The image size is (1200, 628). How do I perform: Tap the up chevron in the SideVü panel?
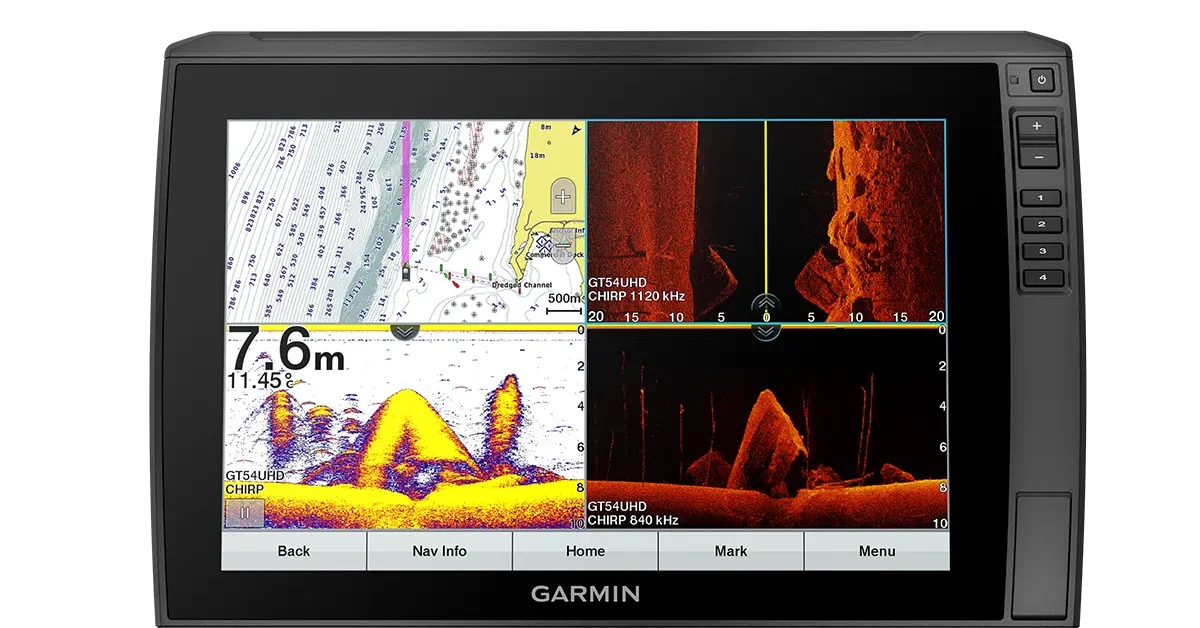coord(766,301)
